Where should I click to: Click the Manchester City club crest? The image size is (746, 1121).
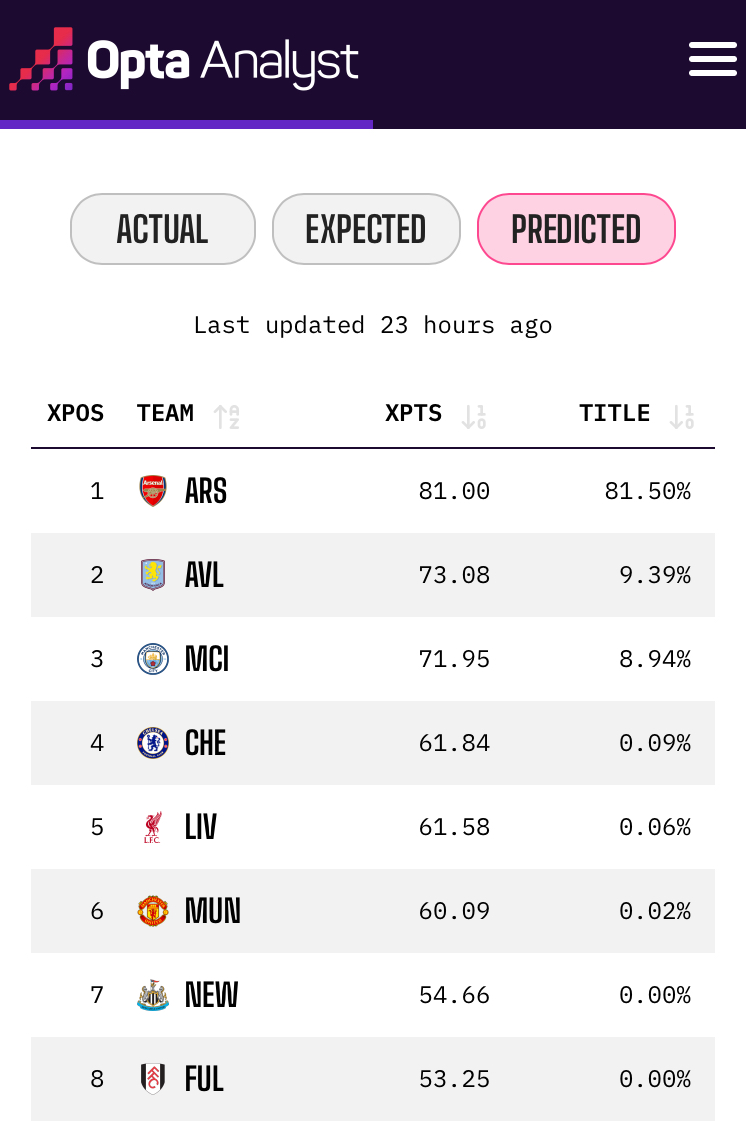pyautogui.click(x=152, y=659)
